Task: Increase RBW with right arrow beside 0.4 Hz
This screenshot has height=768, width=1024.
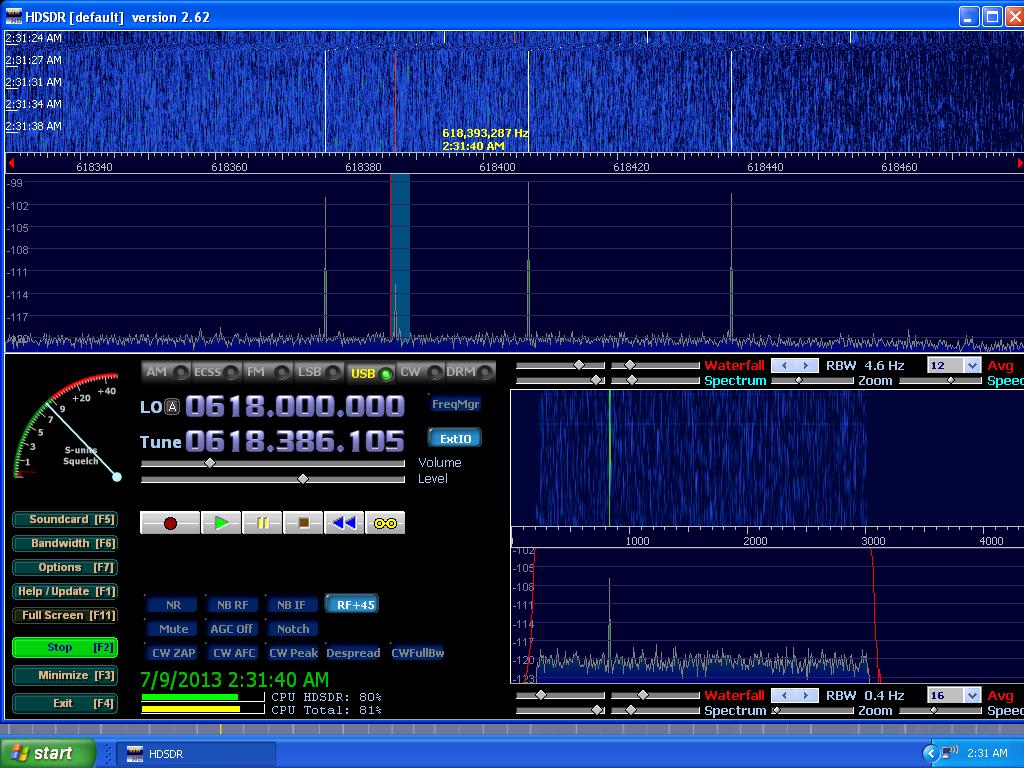Action: point(807,696)
